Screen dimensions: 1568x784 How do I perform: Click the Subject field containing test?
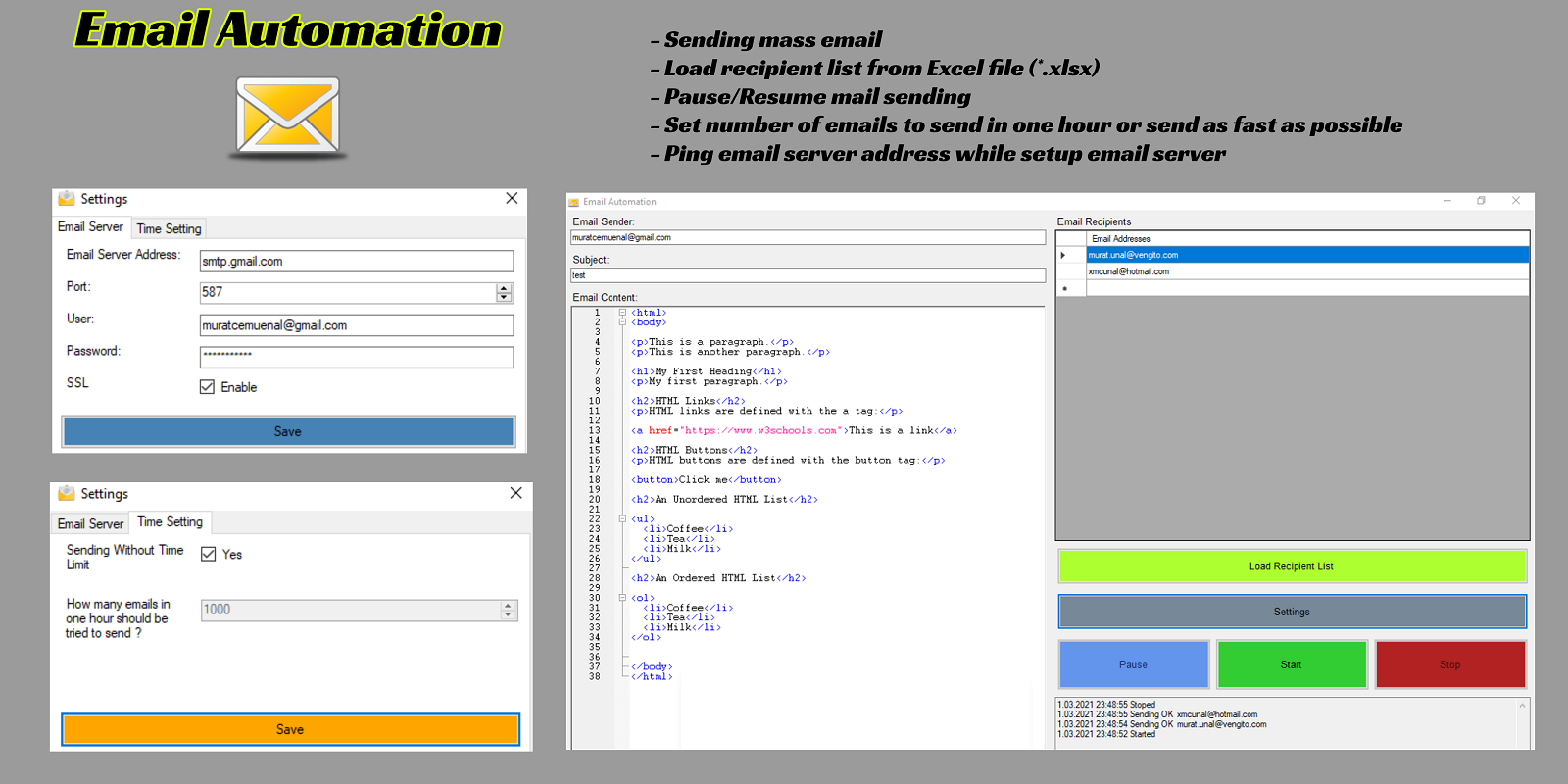(808, 275)
